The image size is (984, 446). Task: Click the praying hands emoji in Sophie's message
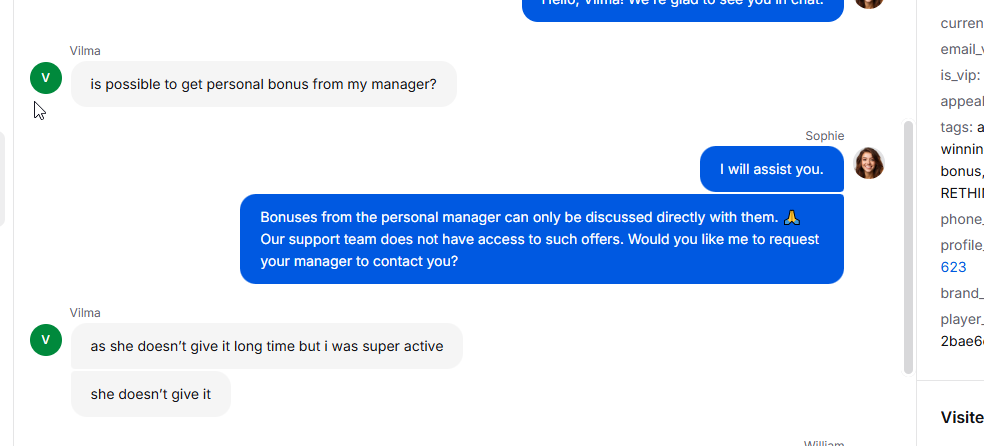click(x=792, y=218)
